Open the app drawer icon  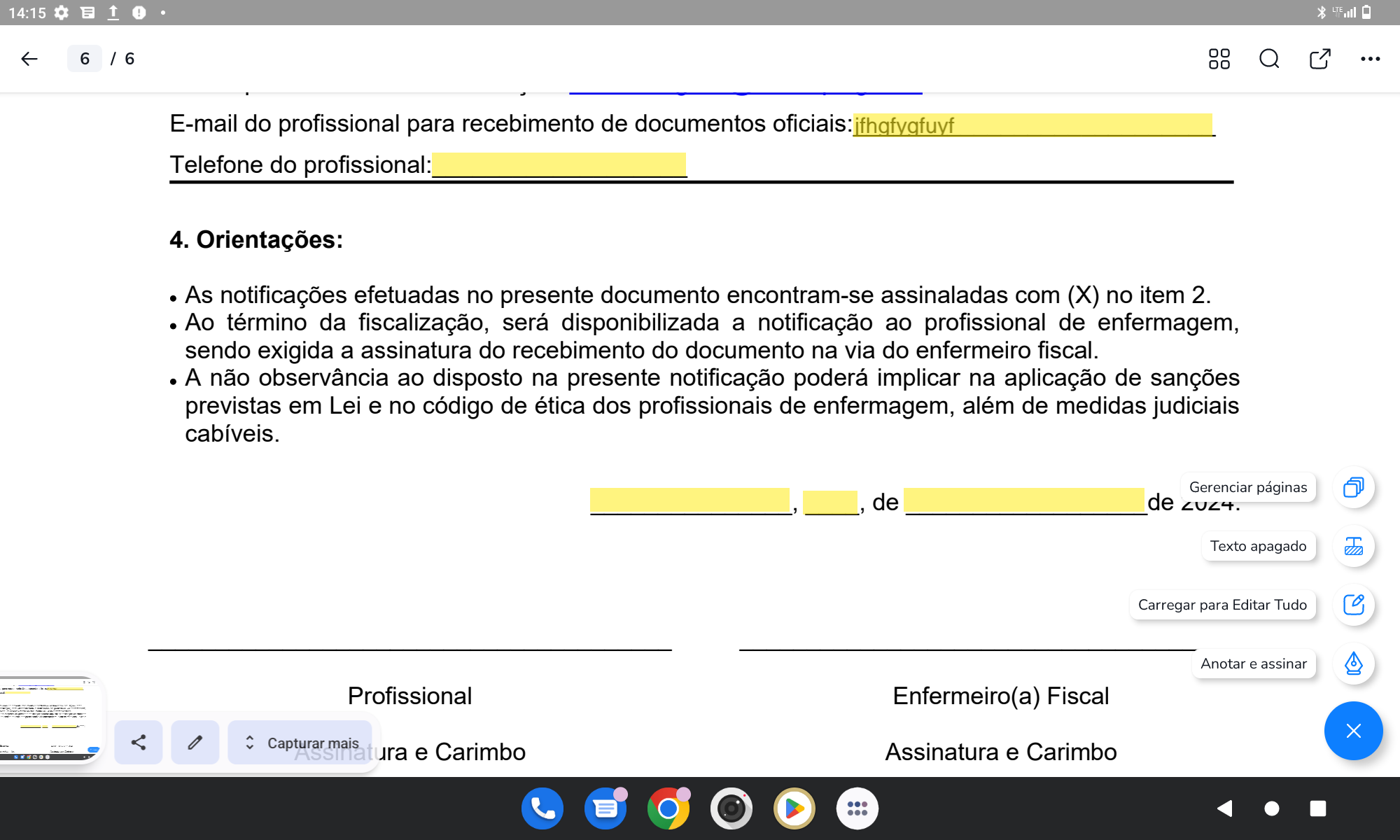coord(857,808)
